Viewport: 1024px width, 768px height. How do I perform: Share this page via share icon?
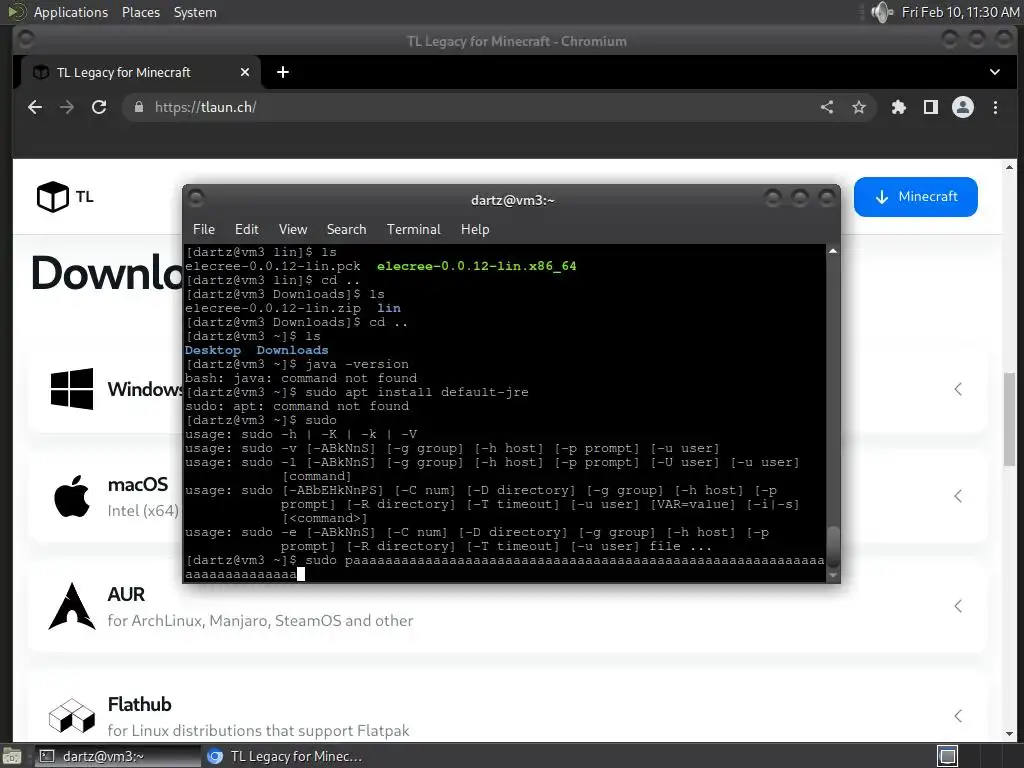click(x=827, y=107)
